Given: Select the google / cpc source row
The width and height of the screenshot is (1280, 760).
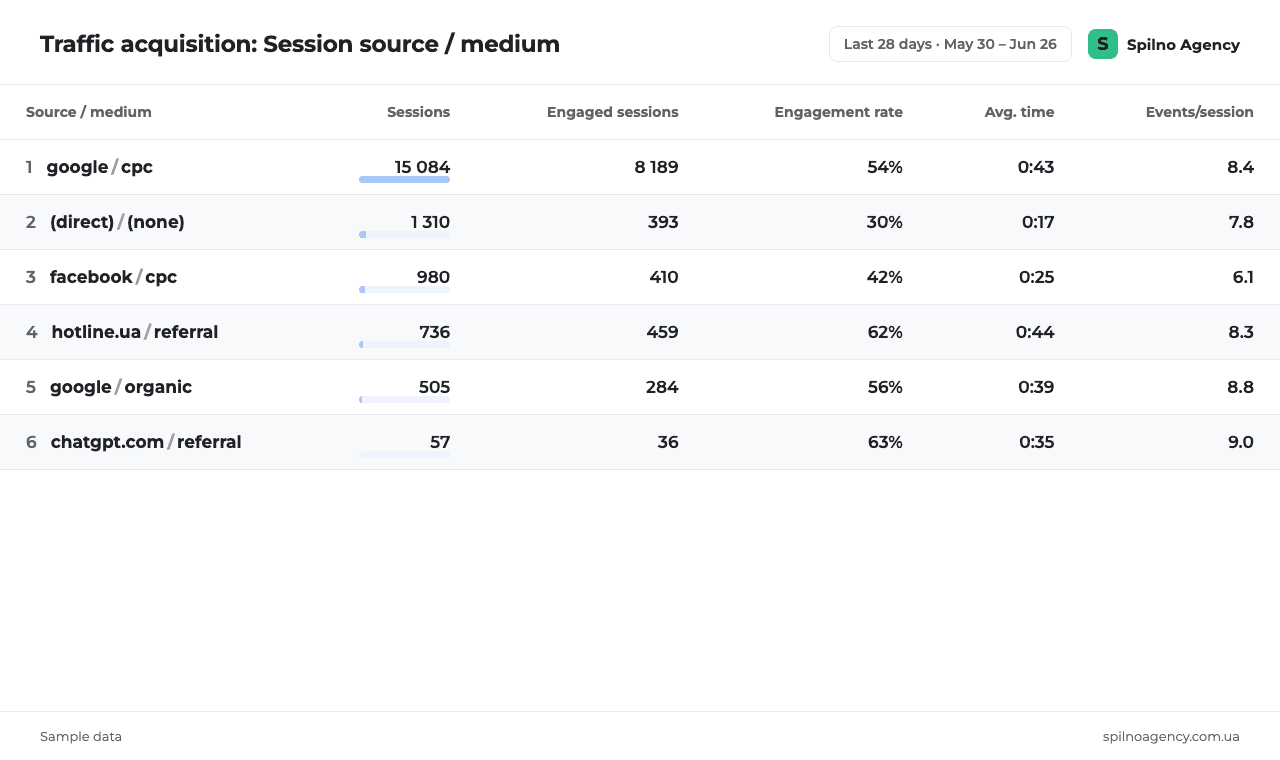Looking at the screenshot, I should pos(640,167).
